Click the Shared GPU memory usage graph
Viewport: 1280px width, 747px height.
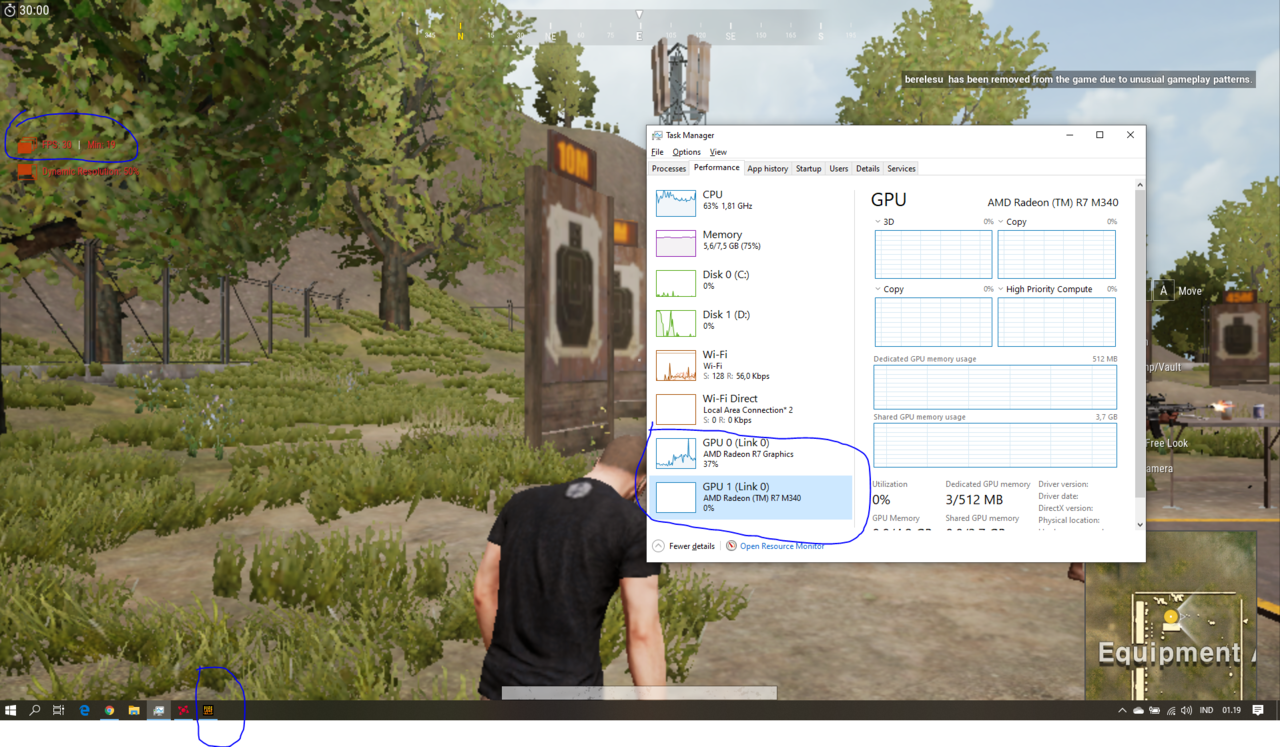pyautogui.click(x=995, y=445)
